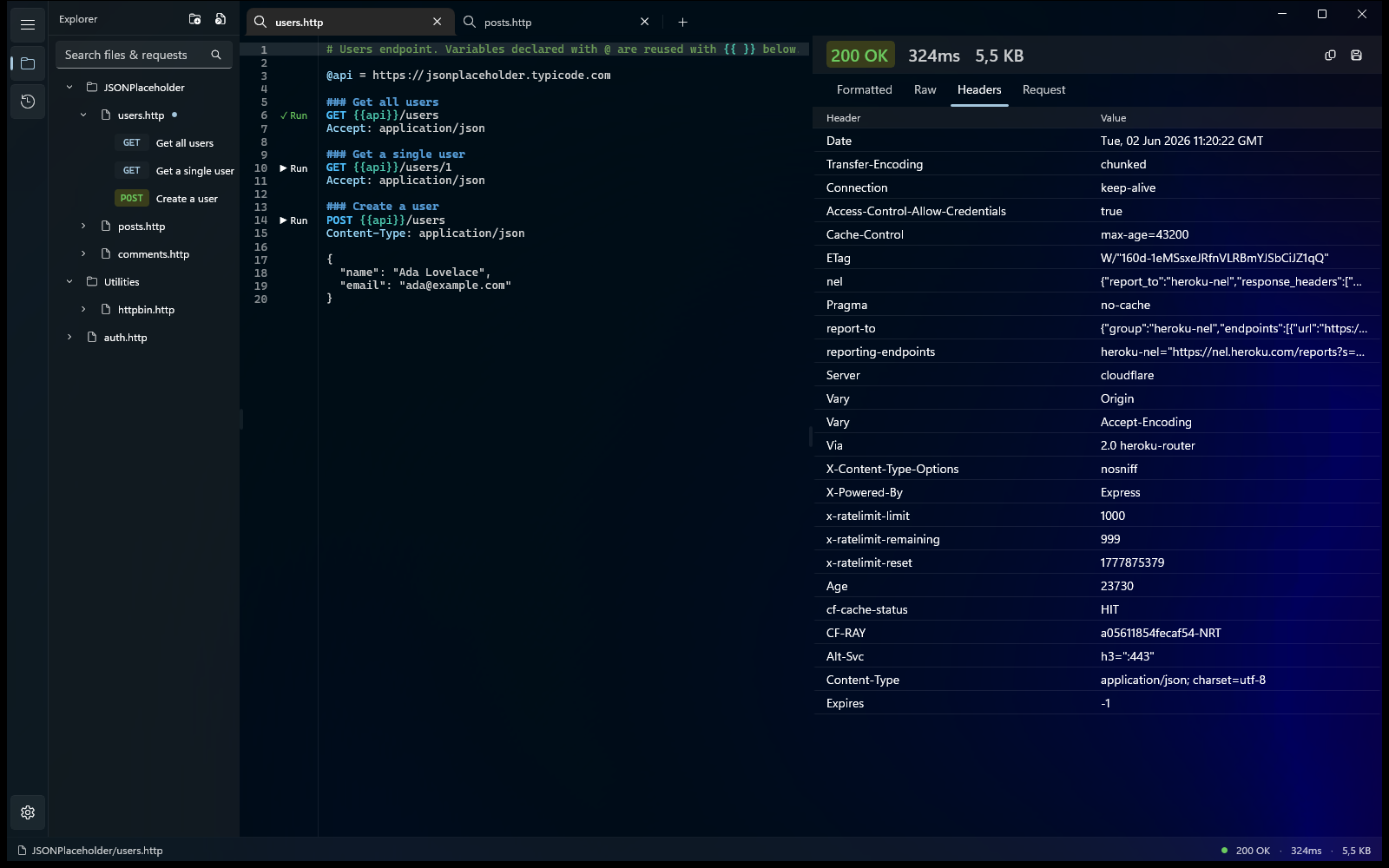Create a new file in Explorer
The image size is (1389, 868).
[x=221, y=19]
